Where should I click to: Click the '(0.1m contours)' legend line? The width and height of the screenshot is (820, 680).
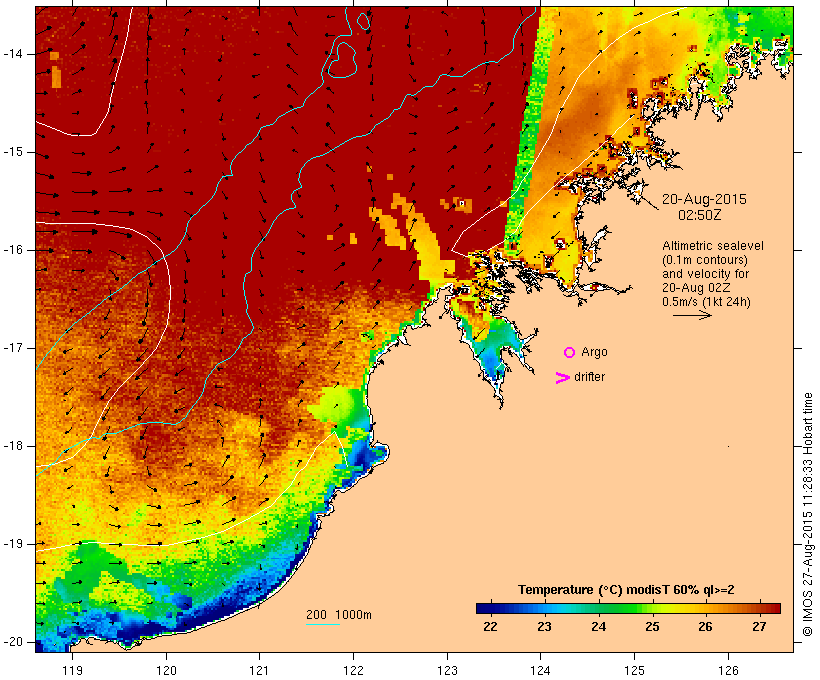[705, 260]
